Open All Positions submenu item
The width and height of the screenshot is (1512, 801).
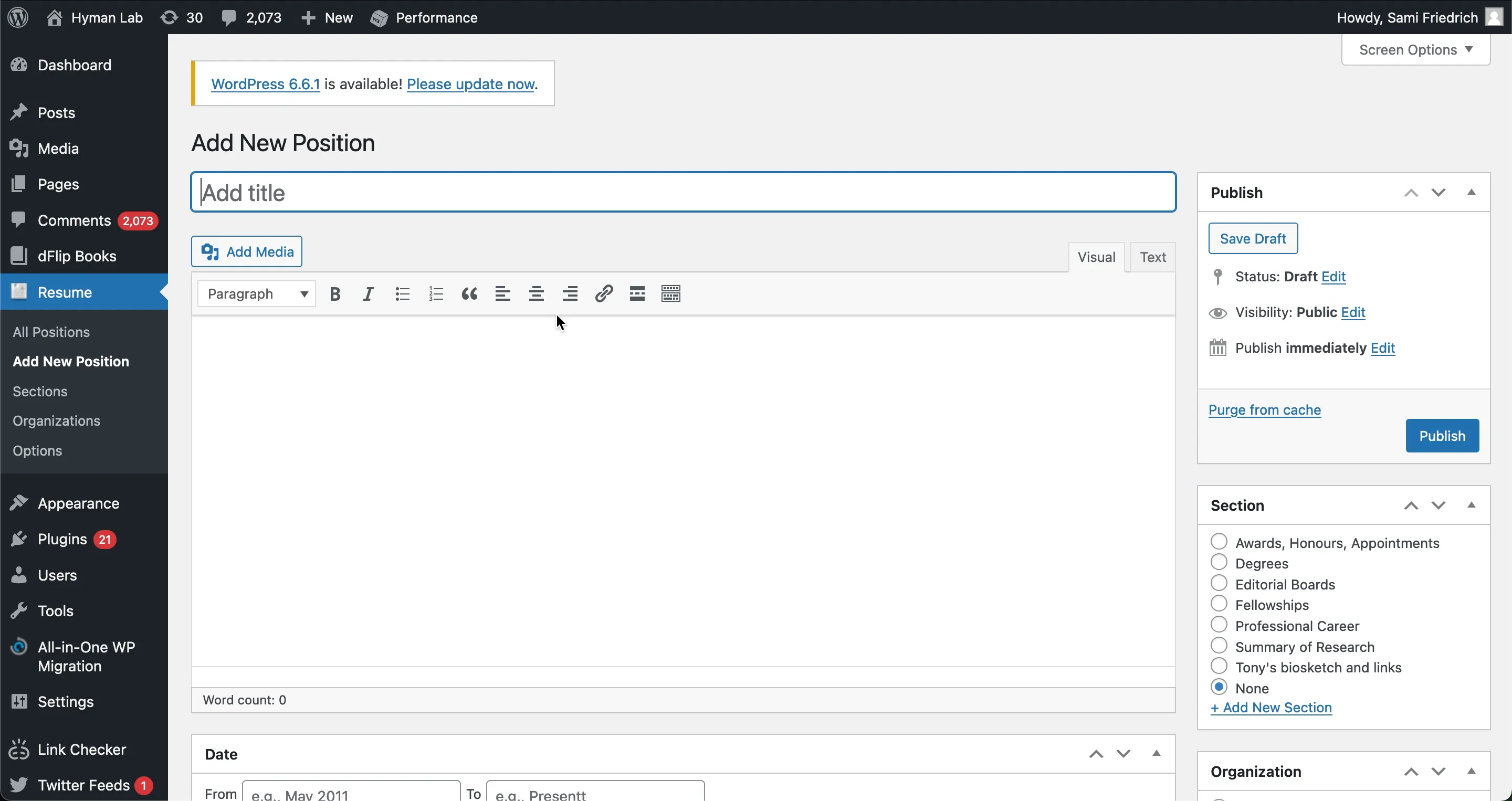[51, 332]
